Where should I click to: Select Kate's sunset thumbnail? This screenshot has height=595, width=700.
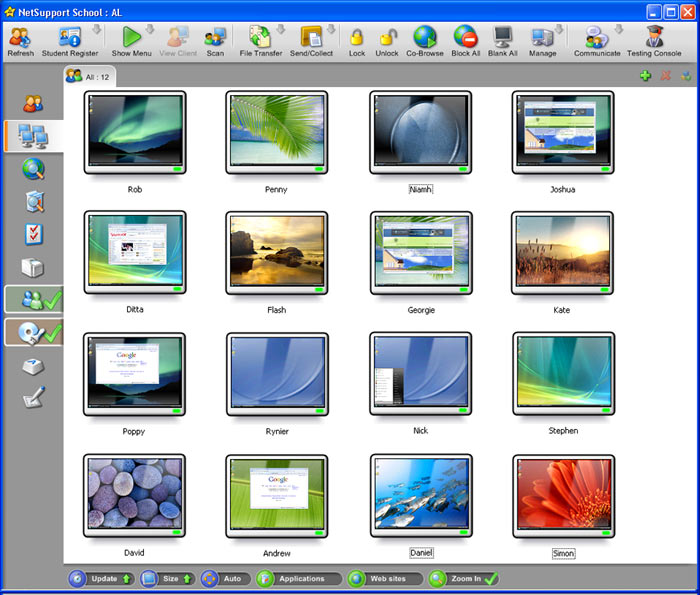coord(562,253)
